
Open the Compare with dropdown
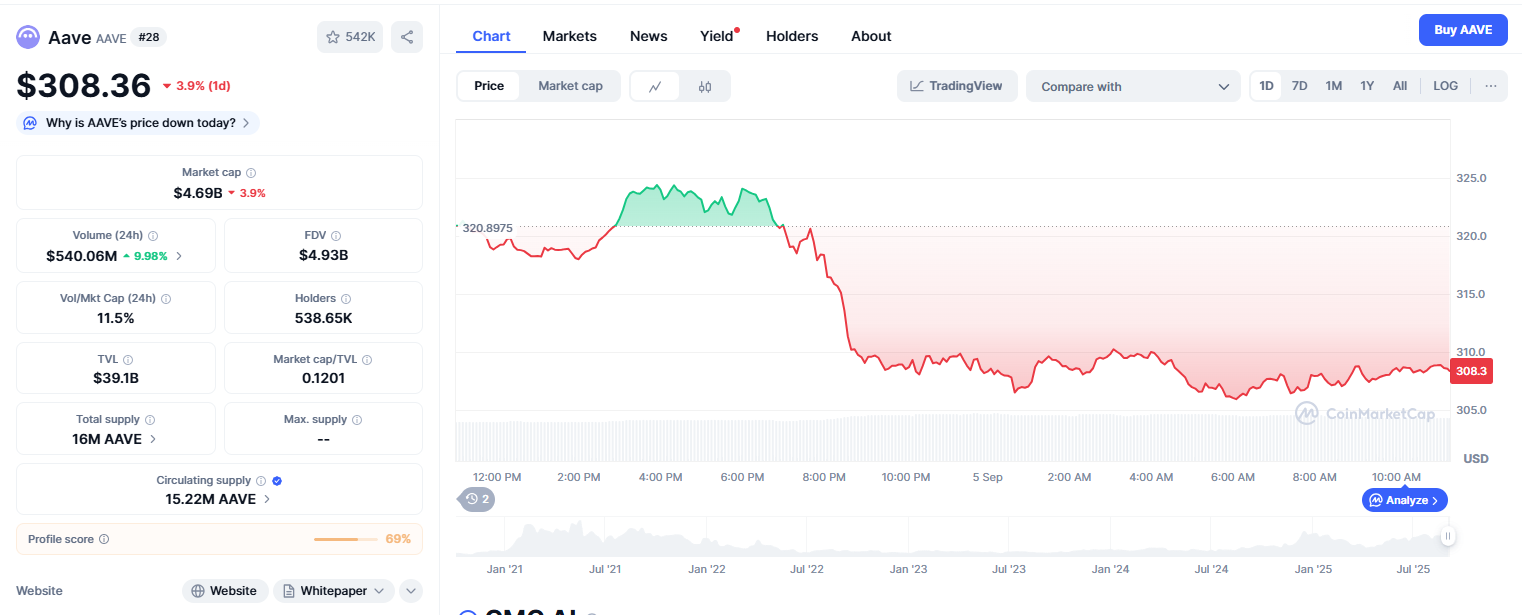1133,86
